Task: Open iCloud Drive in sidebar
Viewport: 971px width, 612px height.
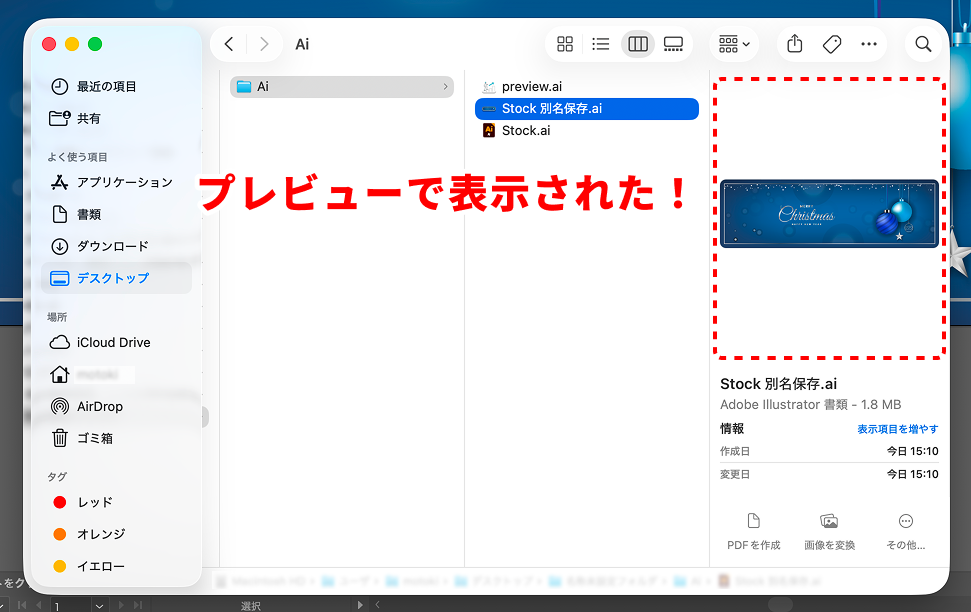Action: [x=116, y=343]
